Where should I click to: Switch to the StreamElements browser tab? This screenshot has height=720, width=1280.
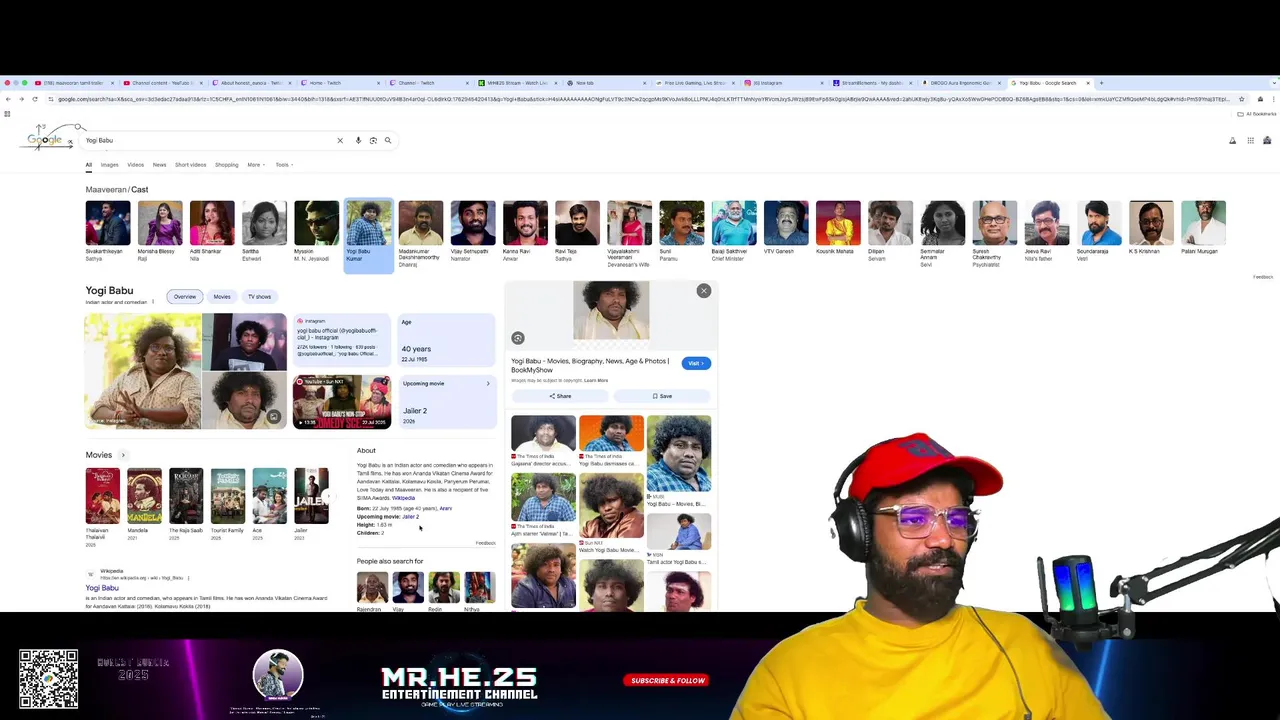(x=872, y=83)
